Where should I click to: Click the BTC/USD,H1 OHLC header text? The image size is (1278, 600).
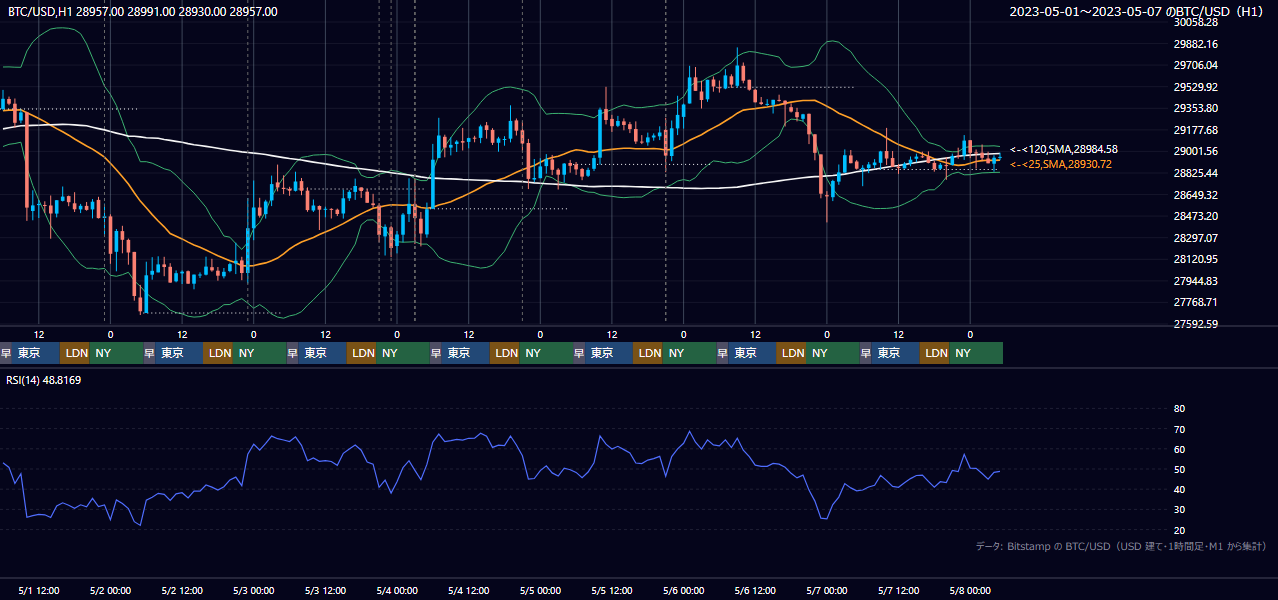tap(143, 11)
